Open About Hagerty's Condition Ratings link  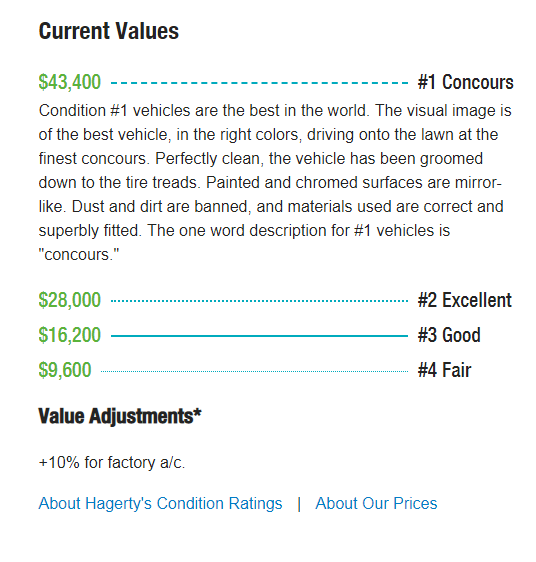(x=160, y=504)
